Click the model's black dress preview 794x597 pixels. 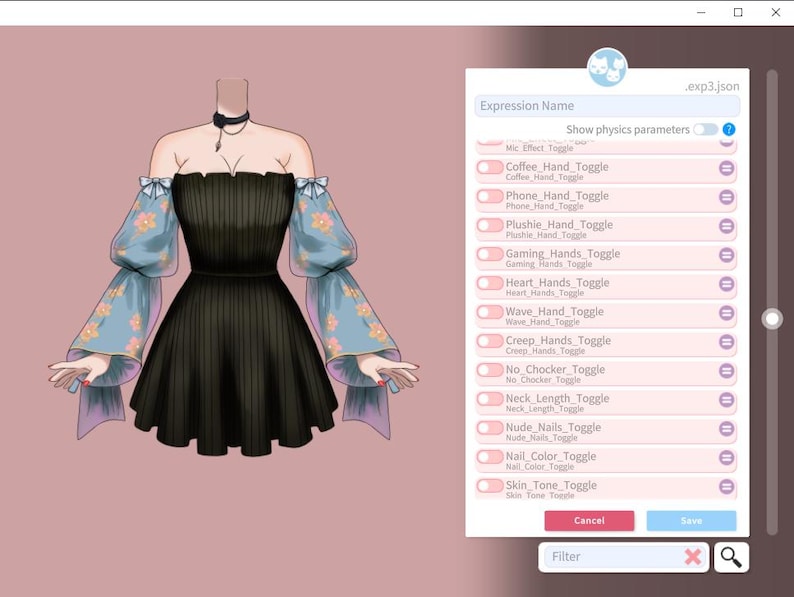point(233,314)
